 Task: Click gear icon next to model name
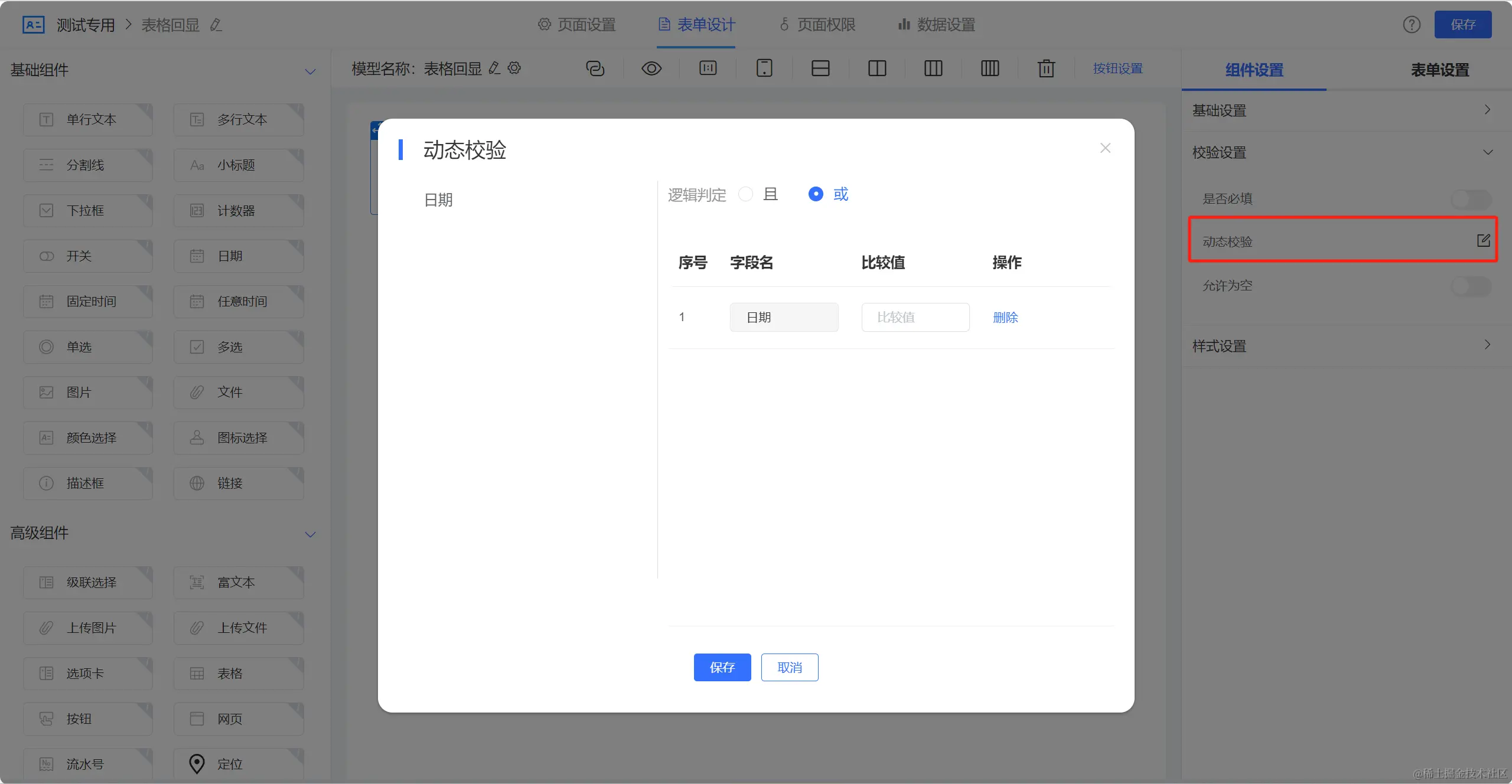(x=514, y=68)
